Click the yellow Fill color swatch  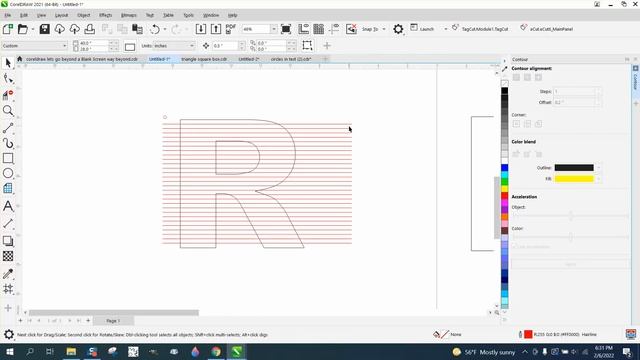[x=574, y=179]
